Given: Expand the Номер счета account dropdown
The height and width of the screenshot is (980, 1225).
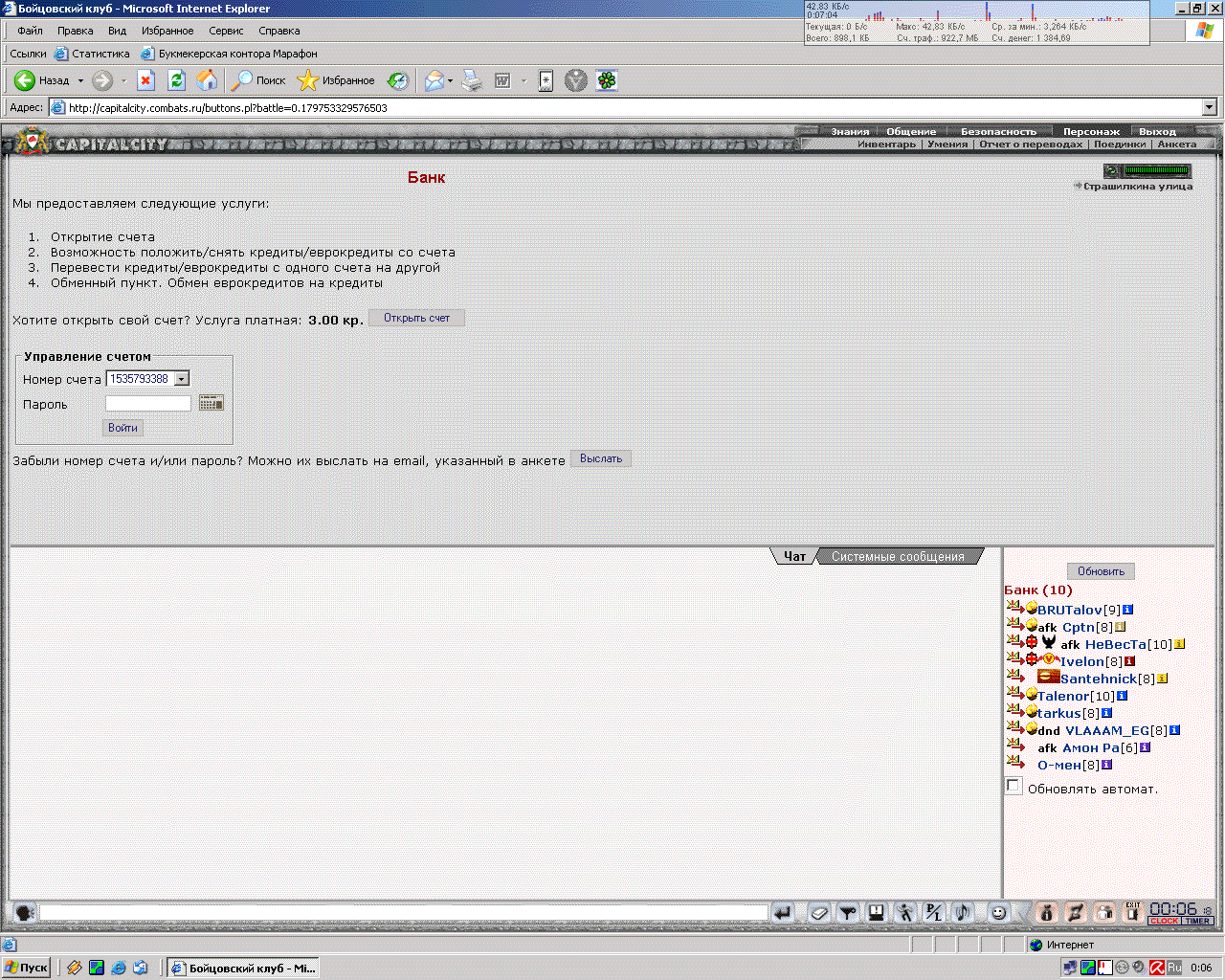Looking at the screenshot, I should (x=182, y=379).
